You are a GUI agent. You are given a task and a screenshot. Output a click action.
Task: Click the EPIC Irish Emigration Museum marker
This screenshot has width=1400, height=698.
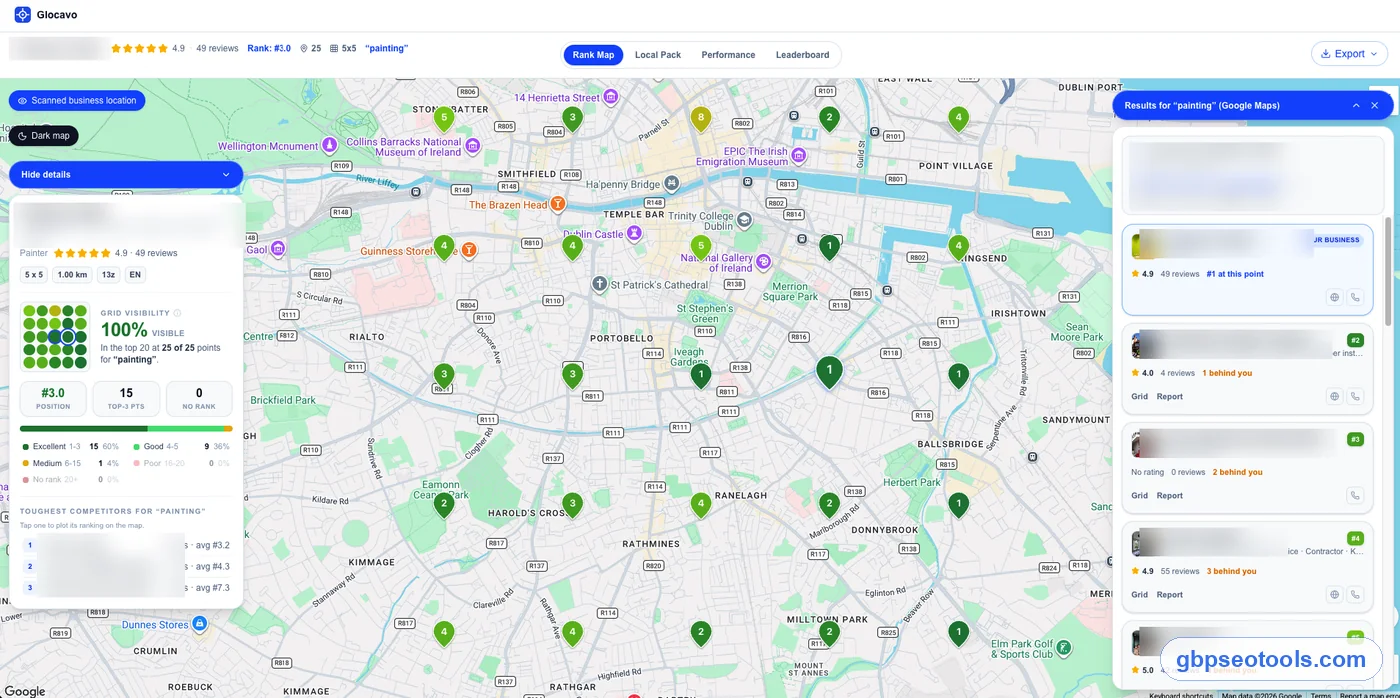pos(797,157)
